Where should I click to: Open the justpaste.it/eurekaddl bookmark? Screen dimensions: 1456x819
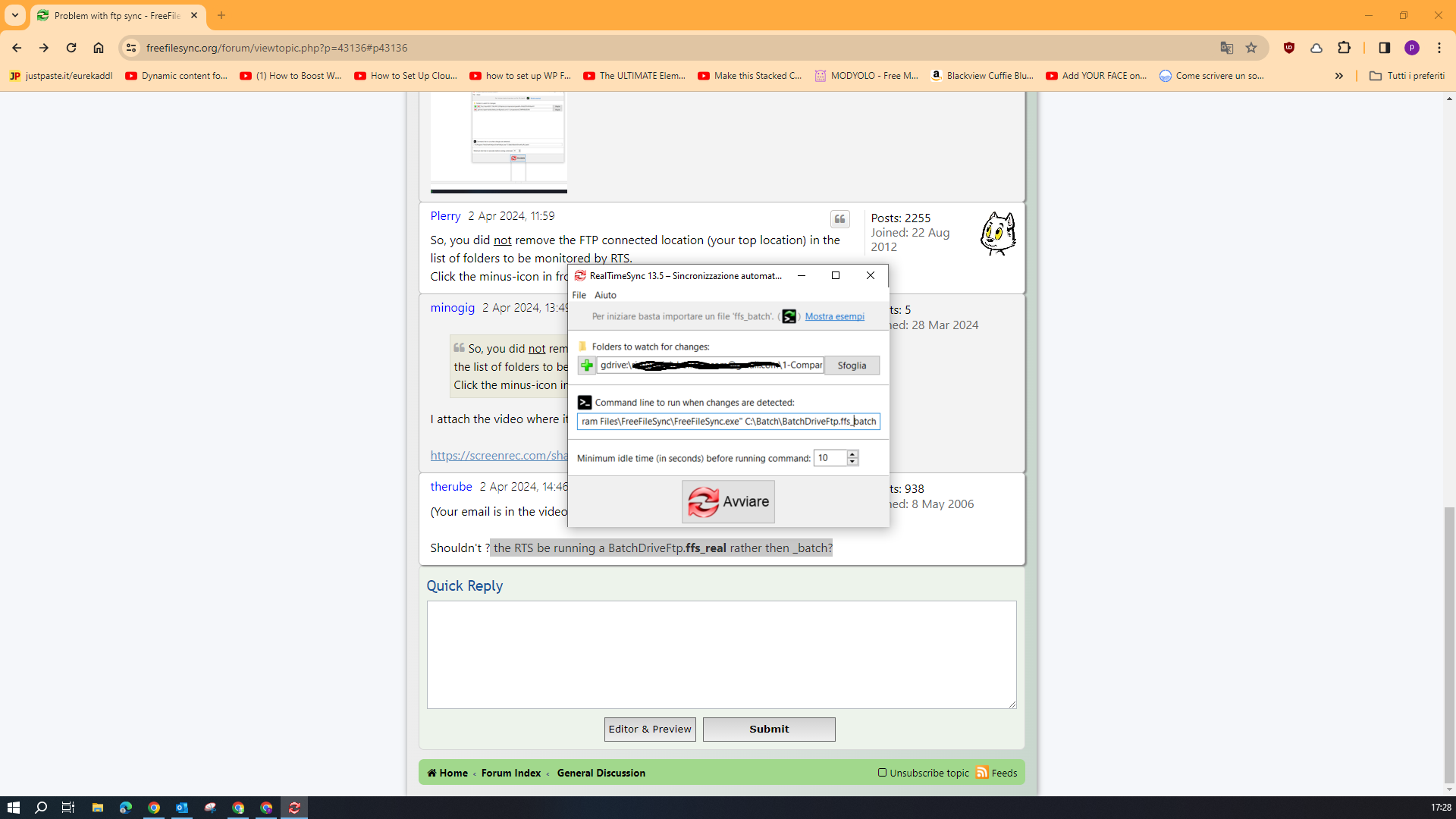61,76
